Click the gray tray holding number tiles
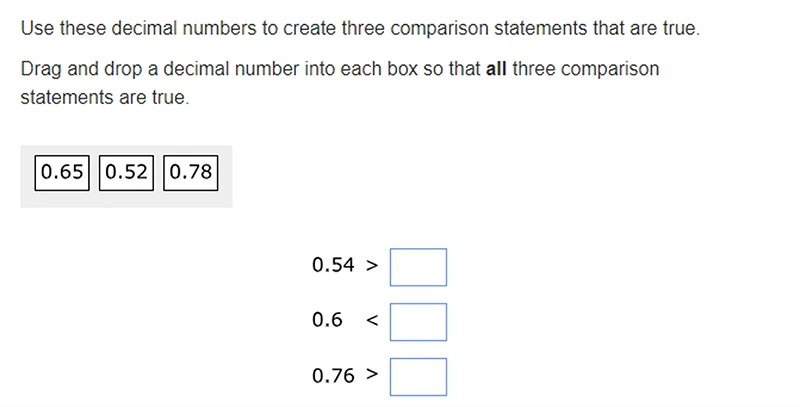 126,176
